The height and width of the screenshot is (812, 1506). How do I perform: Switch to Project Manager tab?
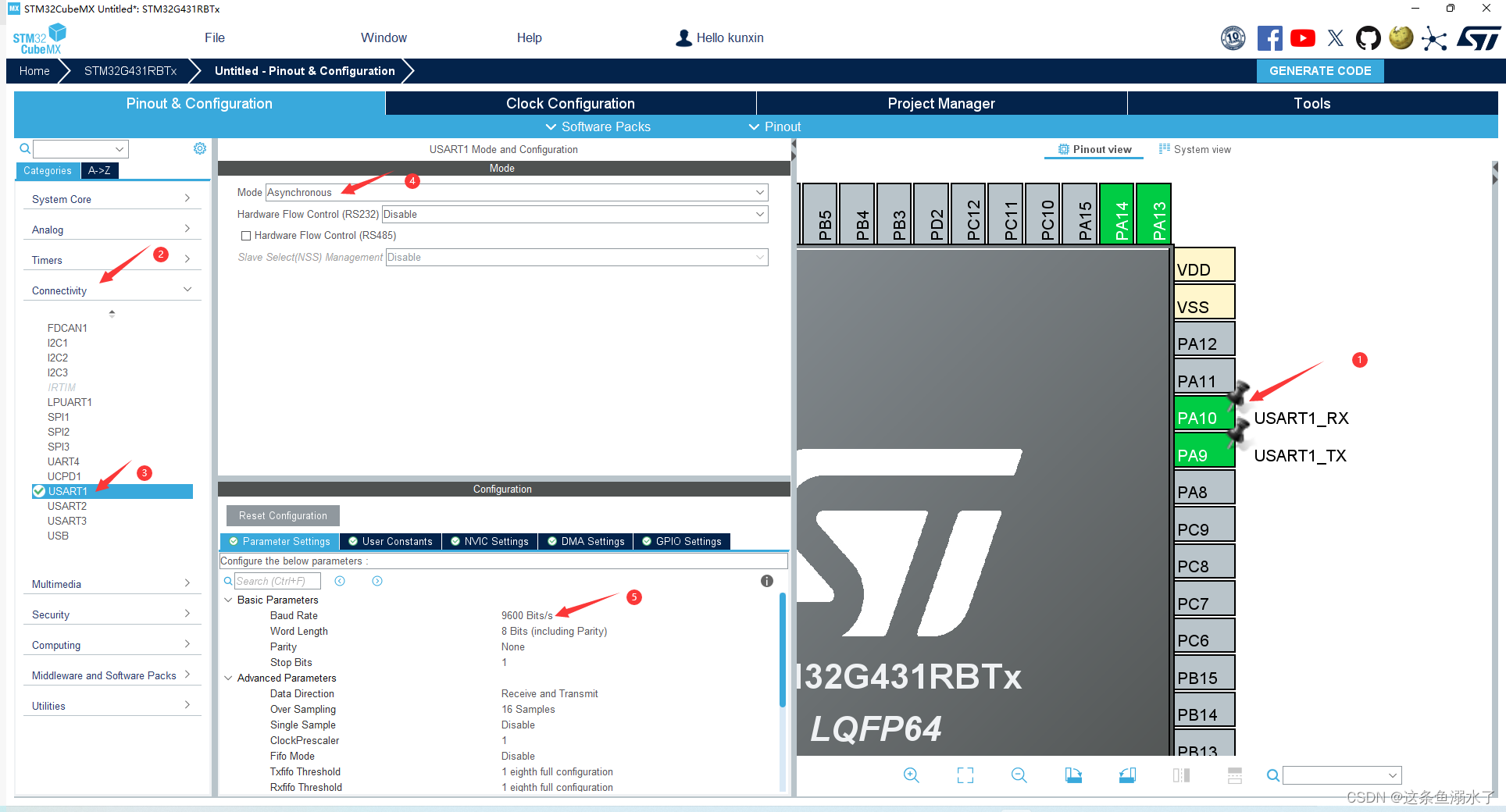pos(941,103)
